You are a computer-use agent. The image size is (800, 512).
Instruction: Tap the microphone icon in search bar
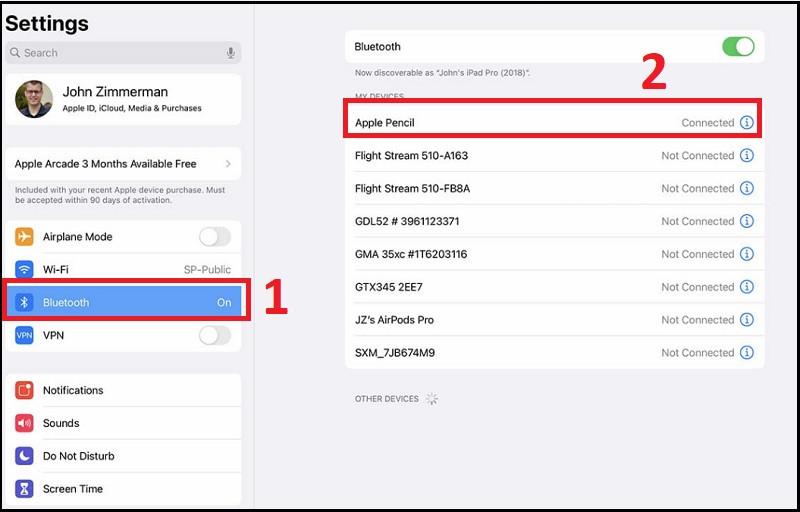pyautogui.click(x=231, y=53)
